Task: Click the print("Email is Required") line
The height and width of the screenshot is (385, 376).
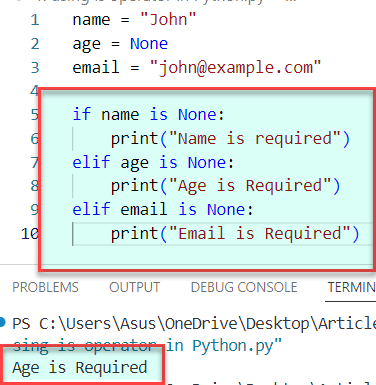Action: tap(235, 233)
